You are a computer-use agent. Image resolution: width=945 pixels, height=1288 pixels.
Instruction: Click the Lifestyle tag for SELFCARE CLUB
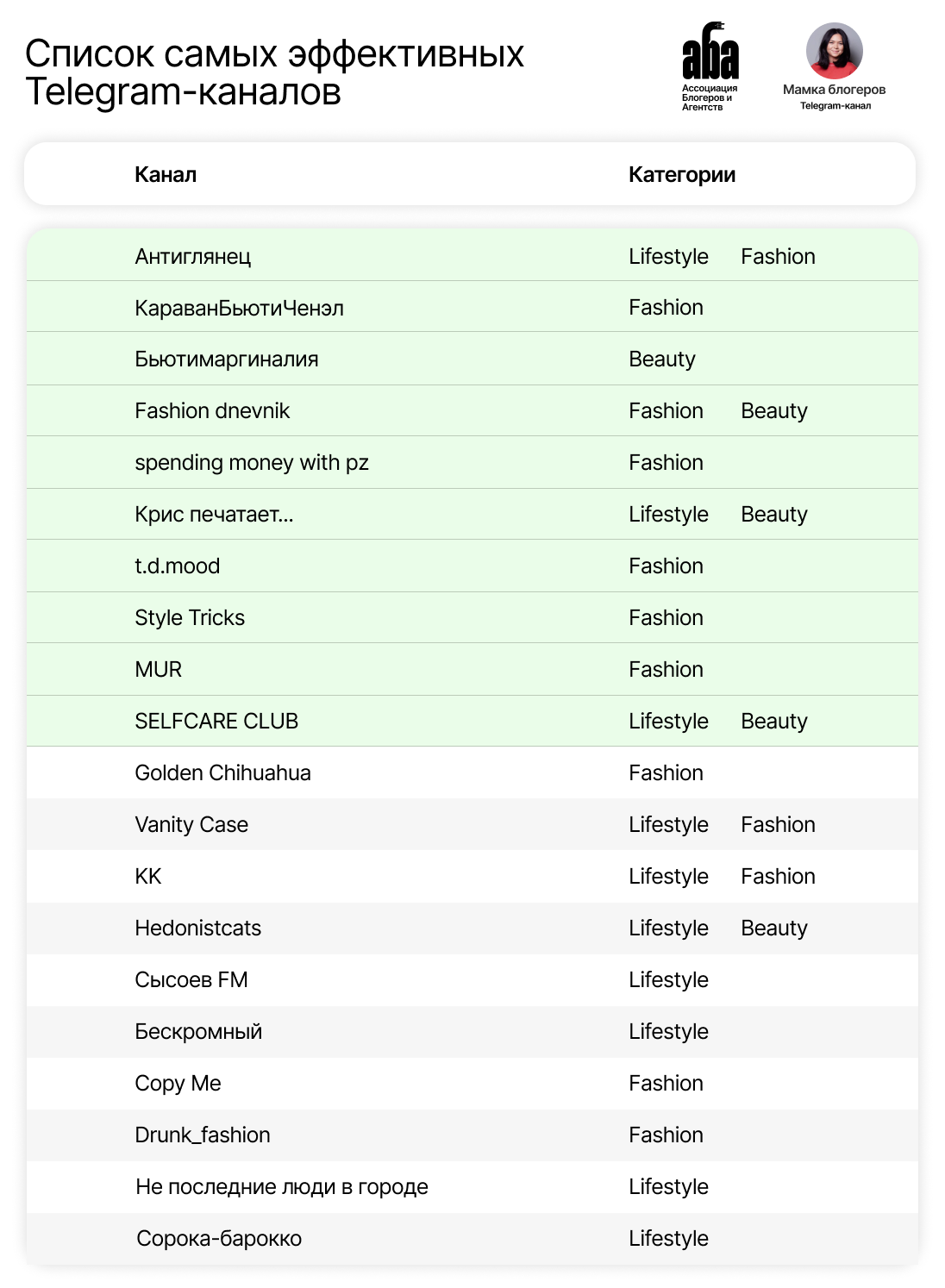[668, 722]
